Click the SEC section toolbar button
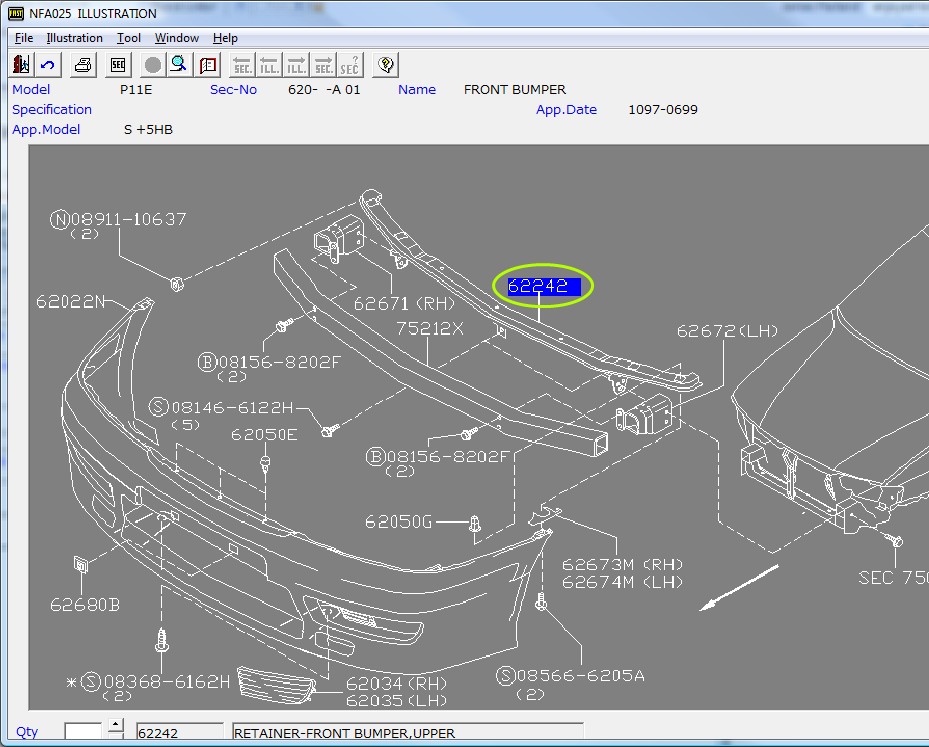This screenshot has height=747, width=929. coord(118,66)
